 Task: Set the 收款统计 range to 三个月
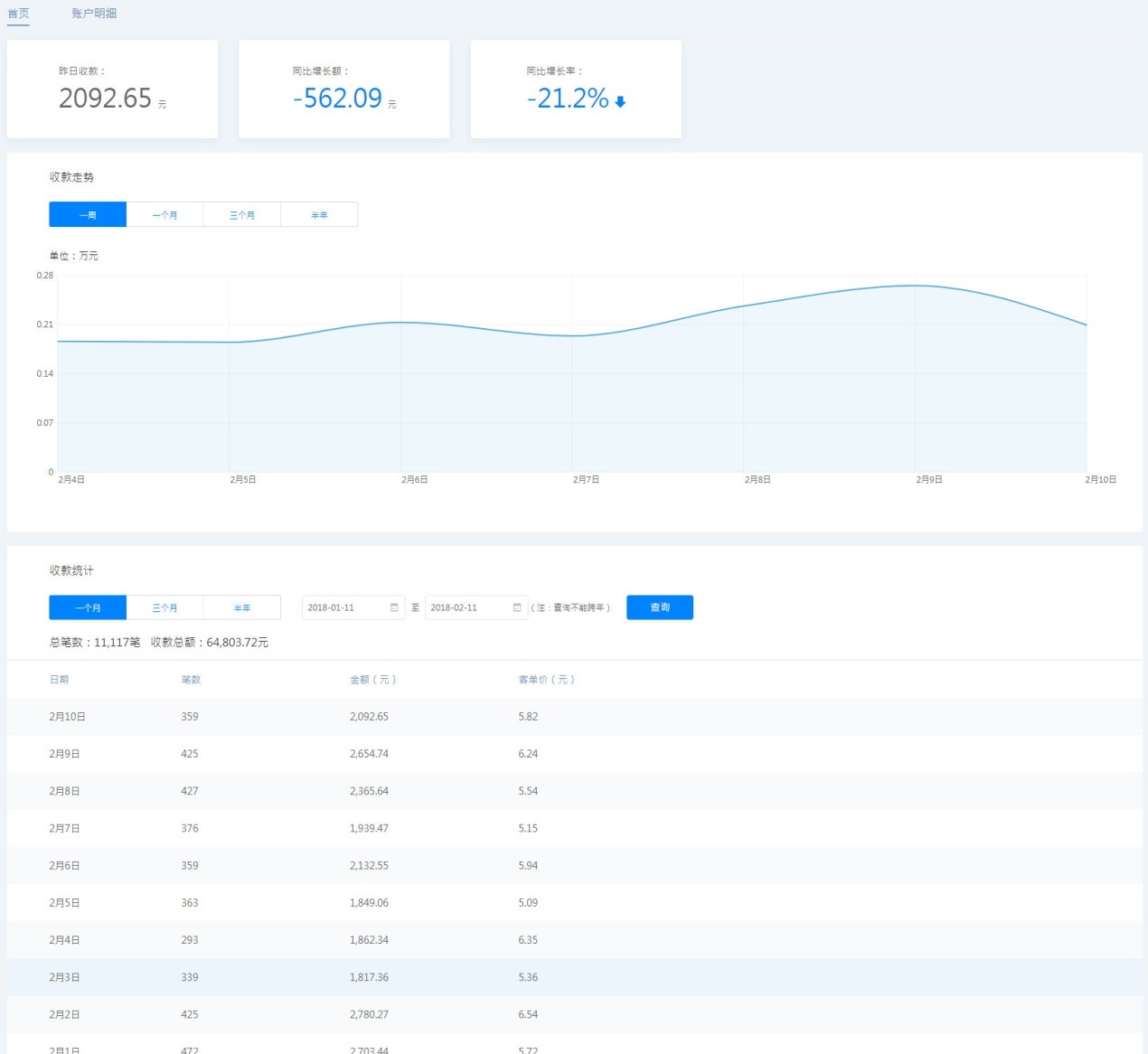165,607
